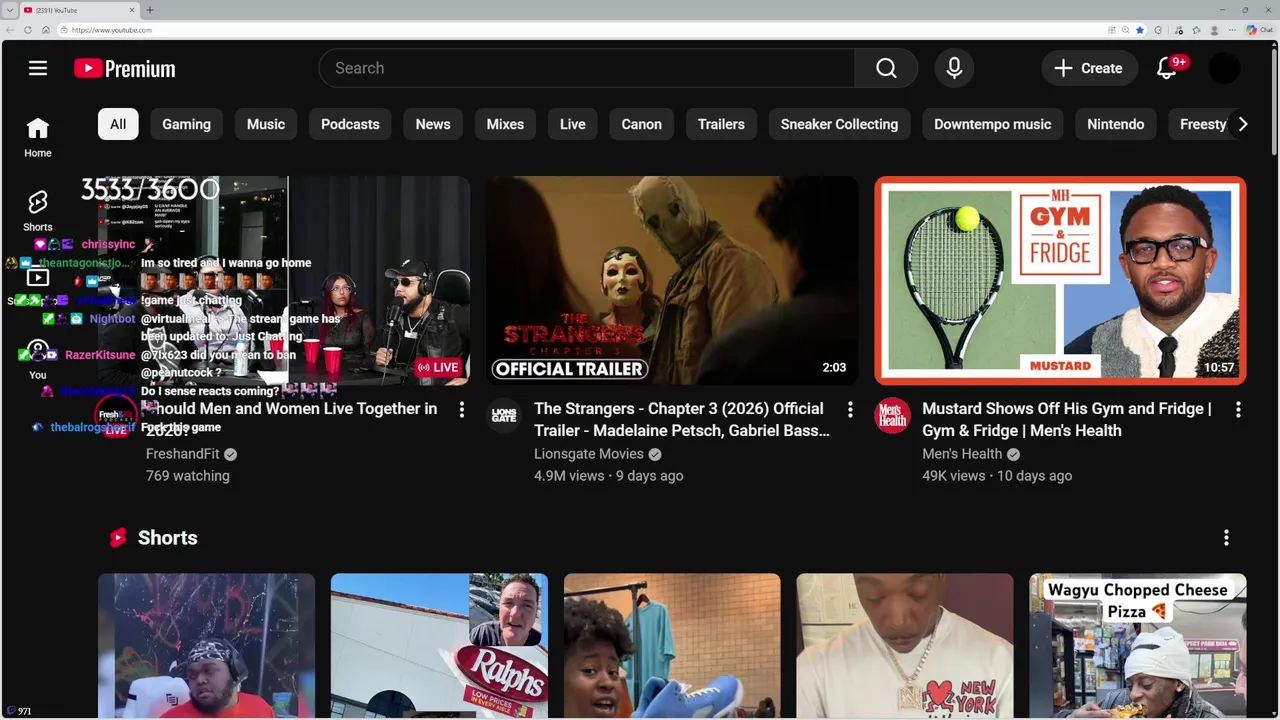Start voice search with microphone
1280x720 pixels.
tap(954, 68)
